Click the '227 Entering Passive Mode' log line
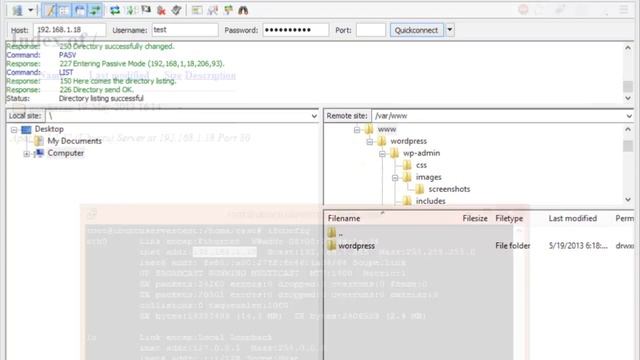This screenshot has width=640, height=360. click(142, 64)
